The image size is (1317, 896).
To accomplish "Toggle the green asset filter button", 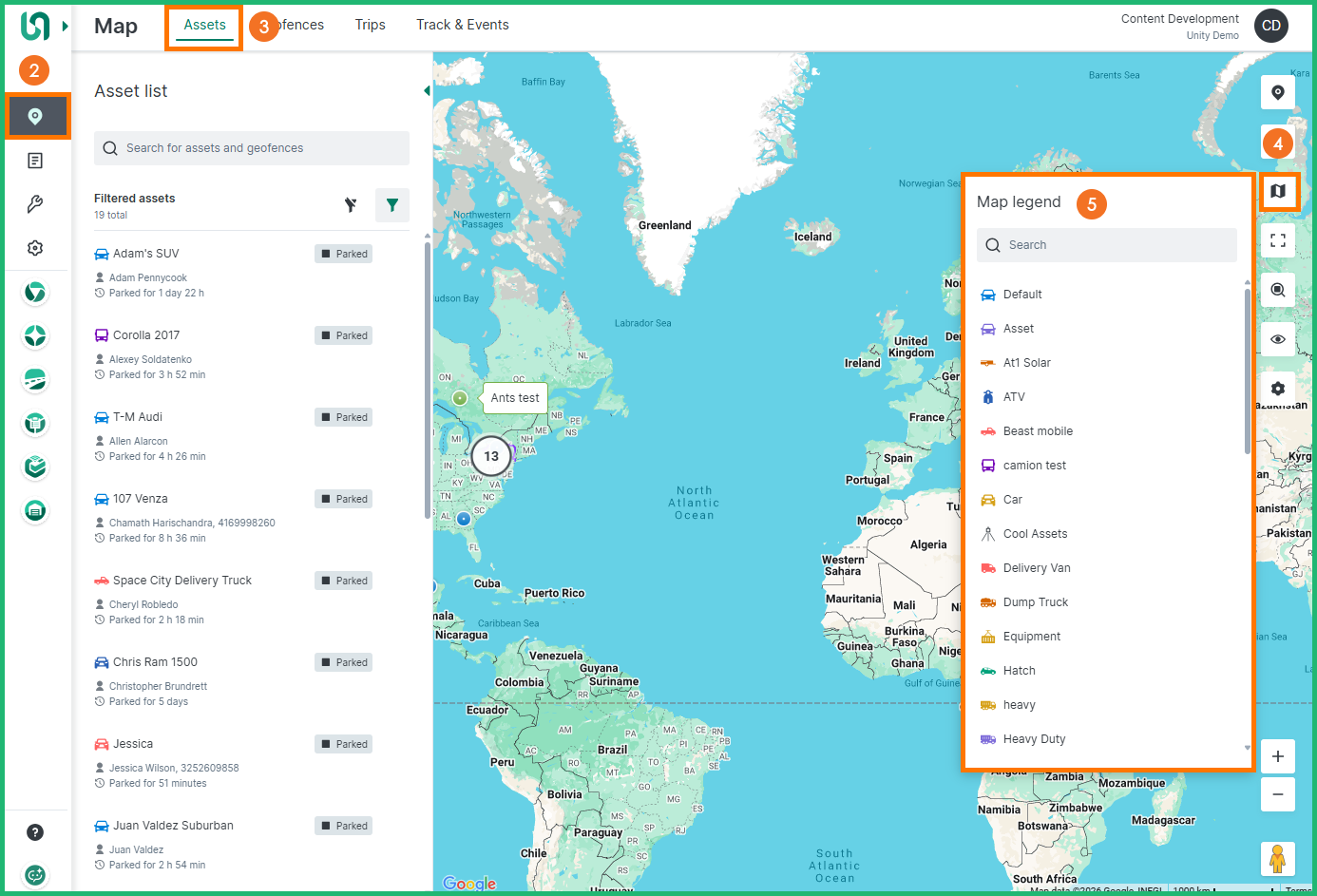I will (391, 205).
